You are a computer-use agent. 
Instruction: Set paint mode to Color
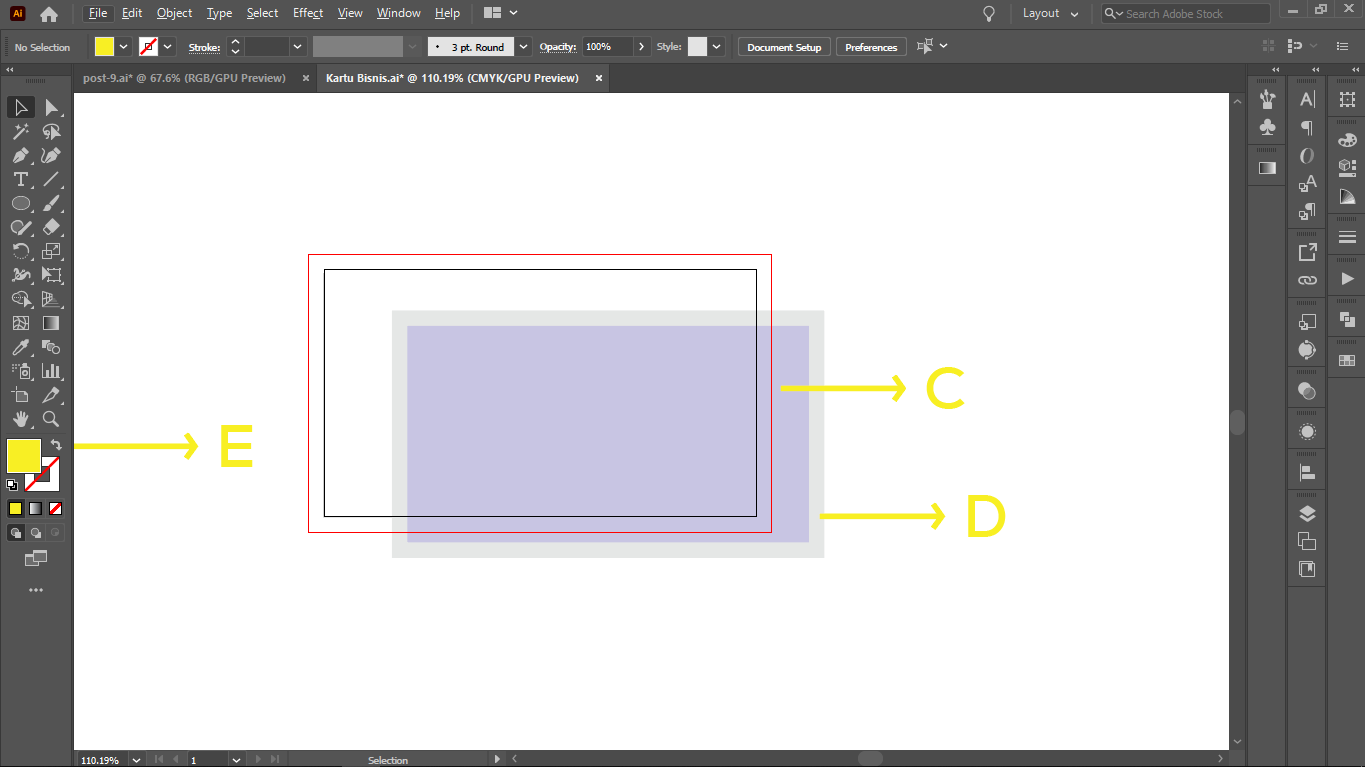15,508
